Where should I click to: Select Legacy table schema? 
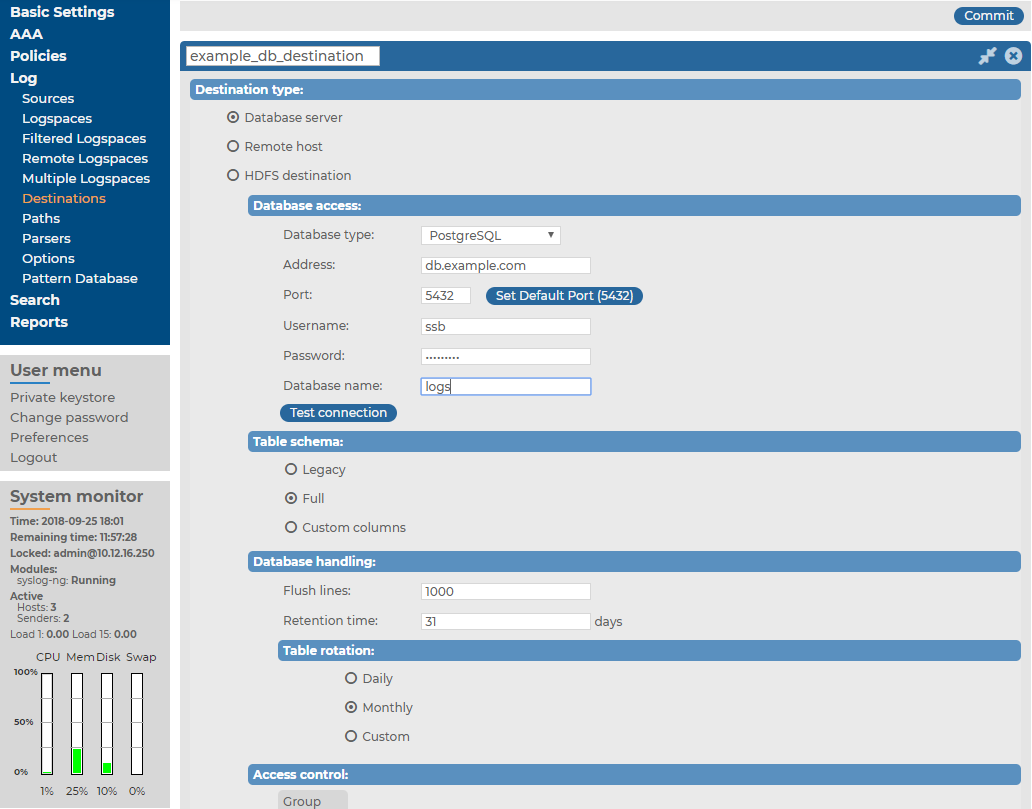point(291,469)
